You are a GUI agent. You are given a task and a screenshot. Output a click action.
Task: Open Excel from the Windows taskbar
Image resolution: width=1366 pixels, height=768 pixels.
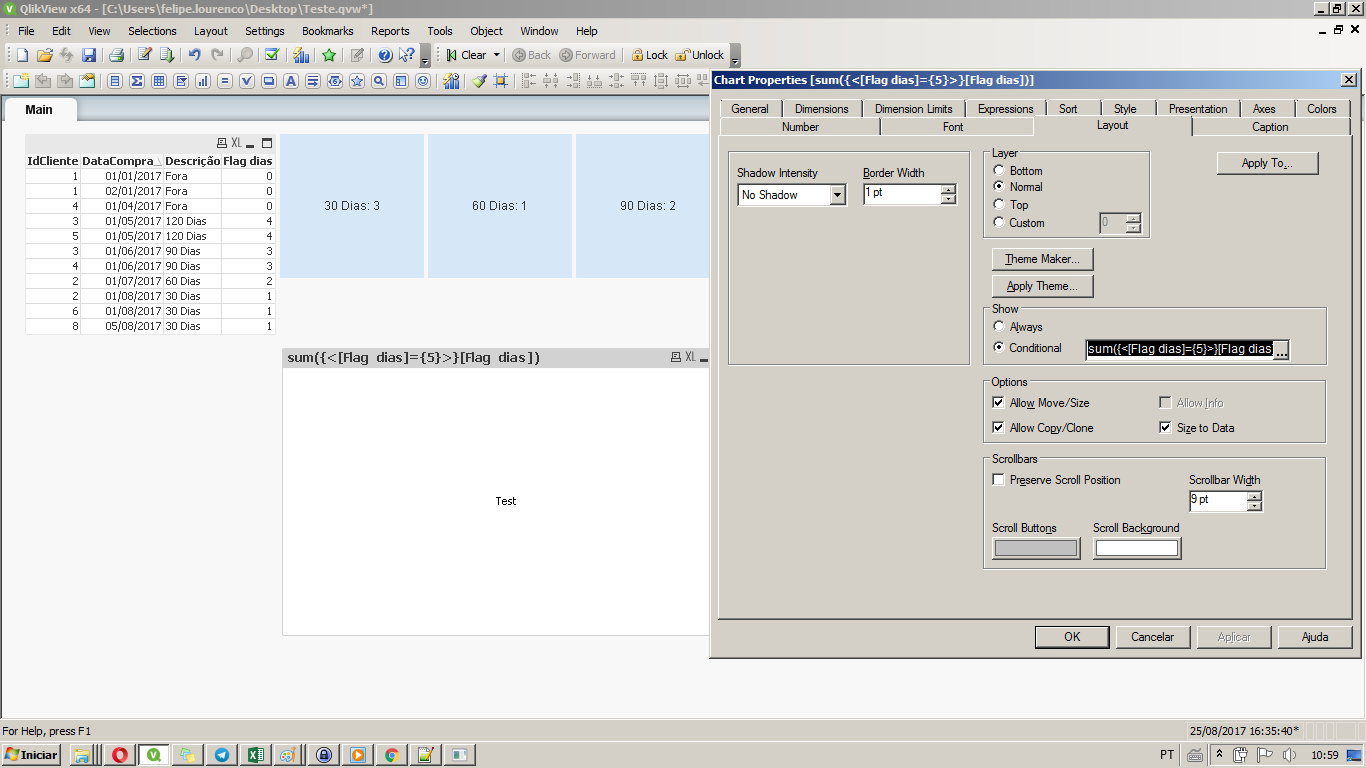point(255,755)
